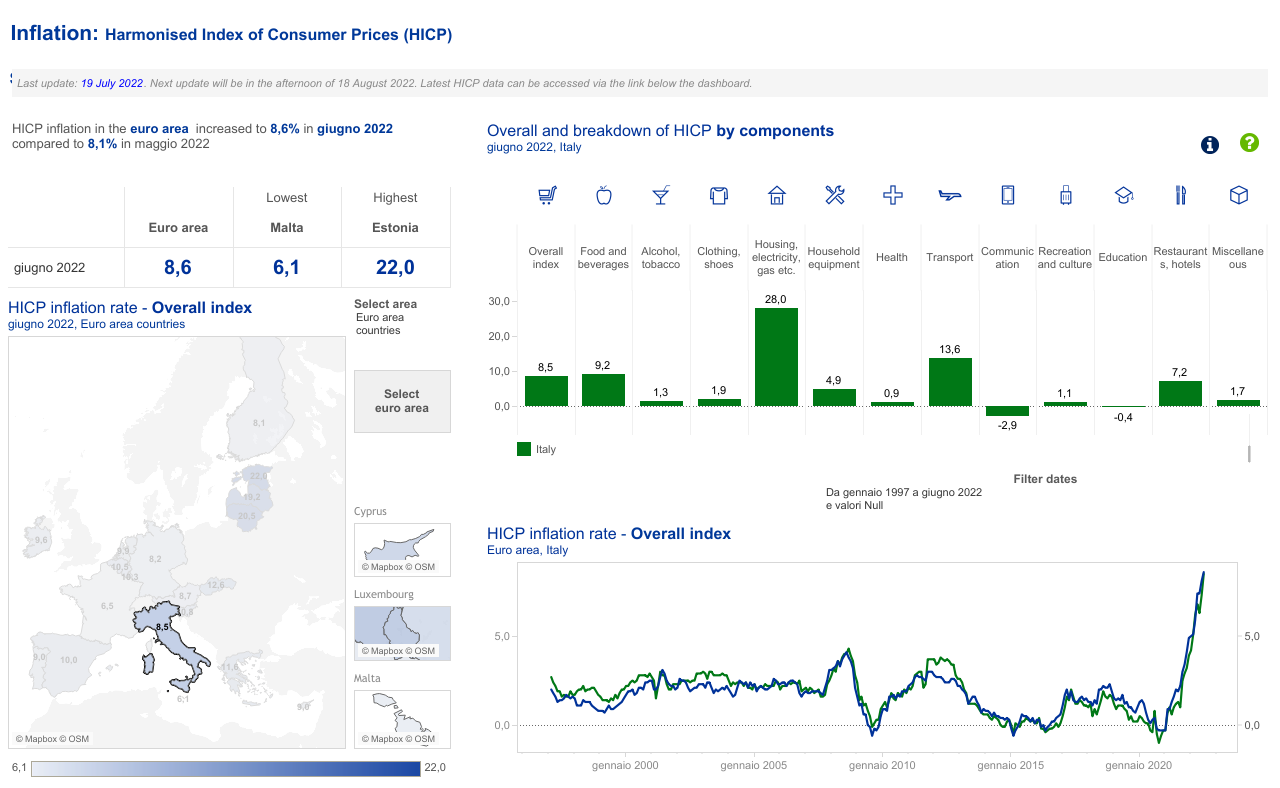
Task: Click the smartphone Communication icon
Action: pos(1007,196)
